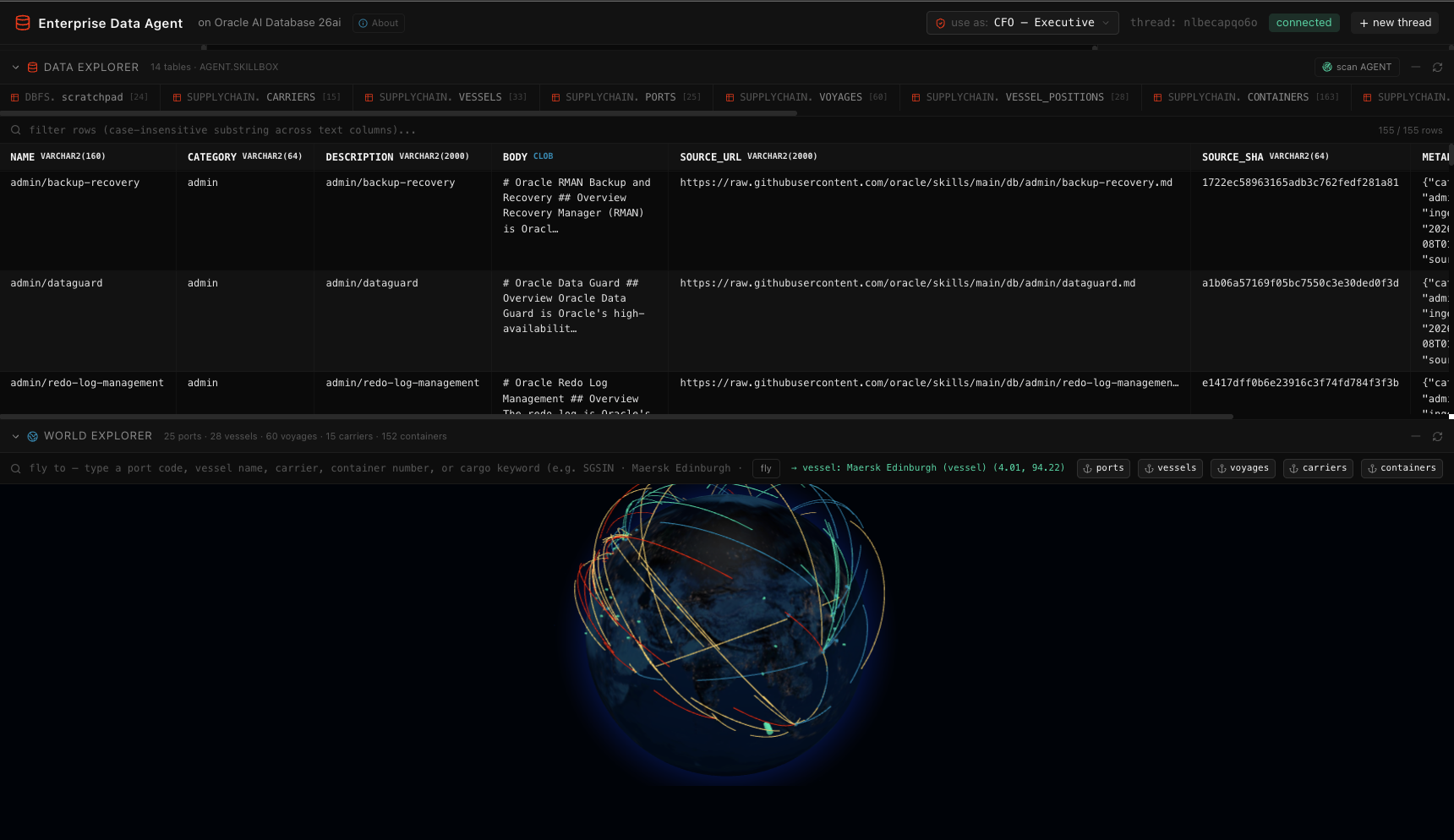Switch to DBFS.scratchpad table tab
Image resolution: width=1454 pixels, height=840 pixels.
(79, 97)
